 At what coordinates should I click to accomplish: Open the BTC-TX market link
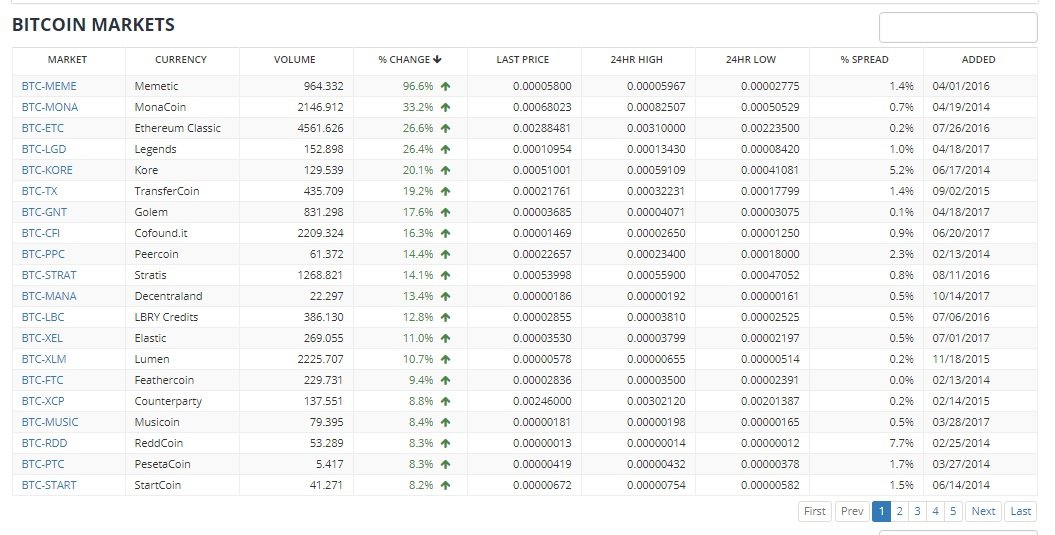(40, 191)
